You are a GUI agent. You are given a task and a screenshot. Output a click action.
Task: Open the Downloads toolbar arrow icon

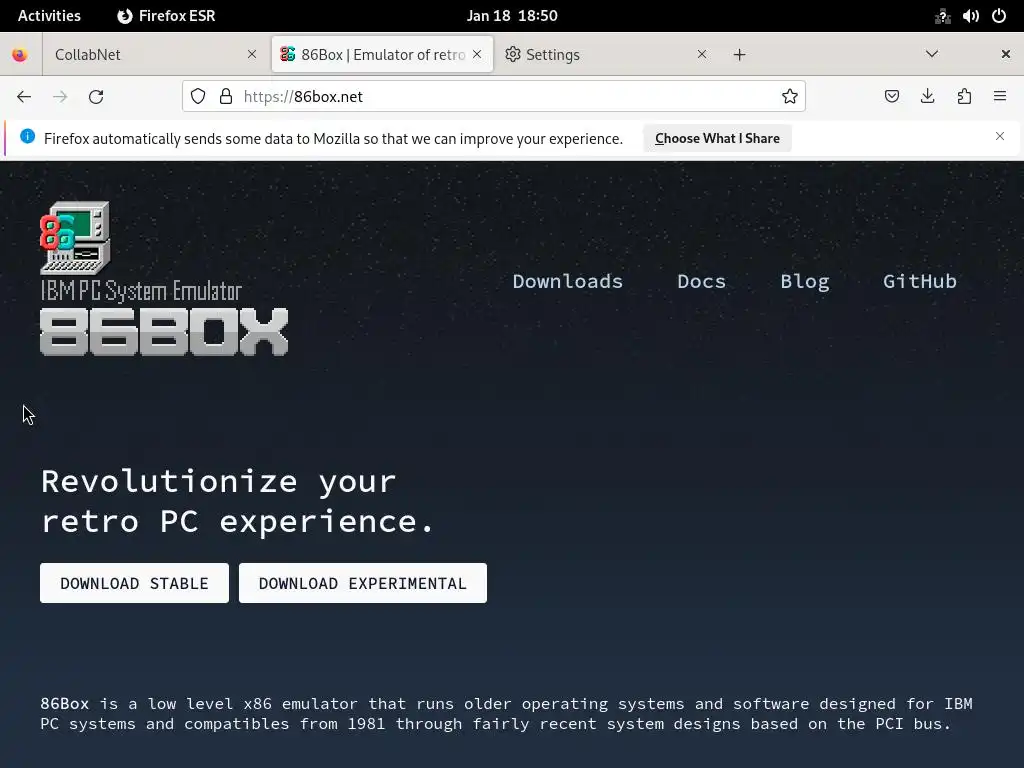click(927, 97)
